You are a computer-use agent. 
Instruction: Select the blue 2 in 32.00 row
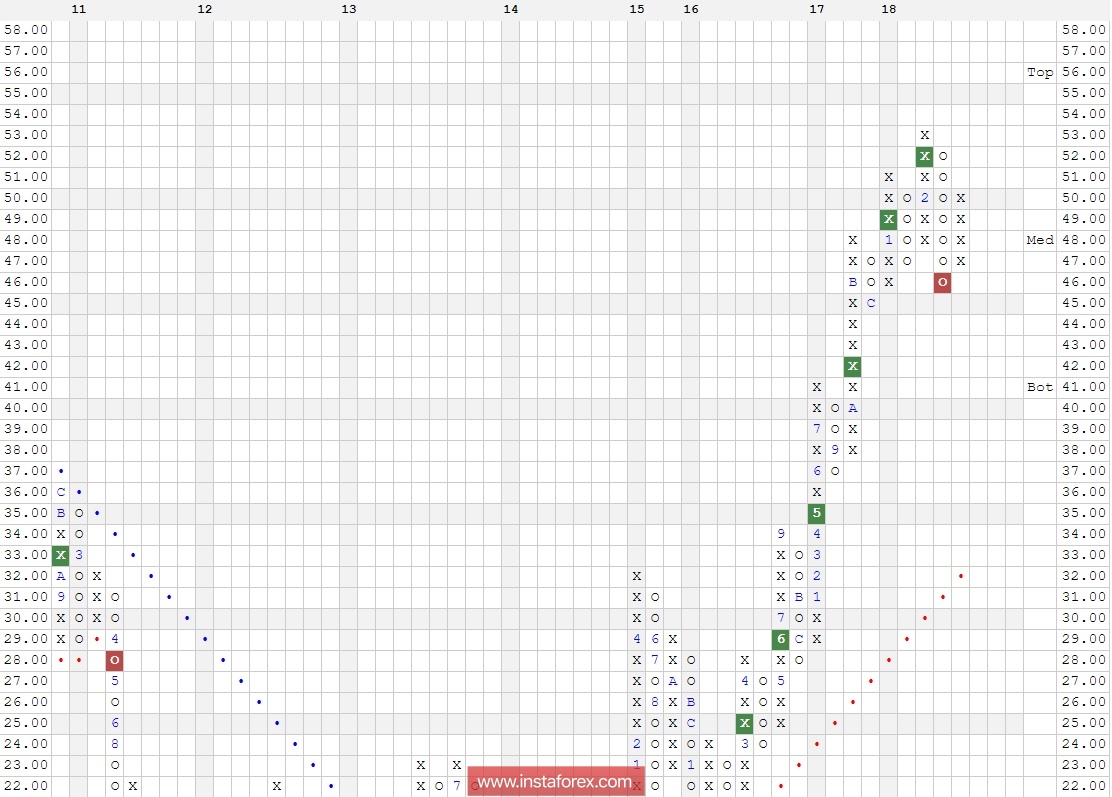coord(816,576)
